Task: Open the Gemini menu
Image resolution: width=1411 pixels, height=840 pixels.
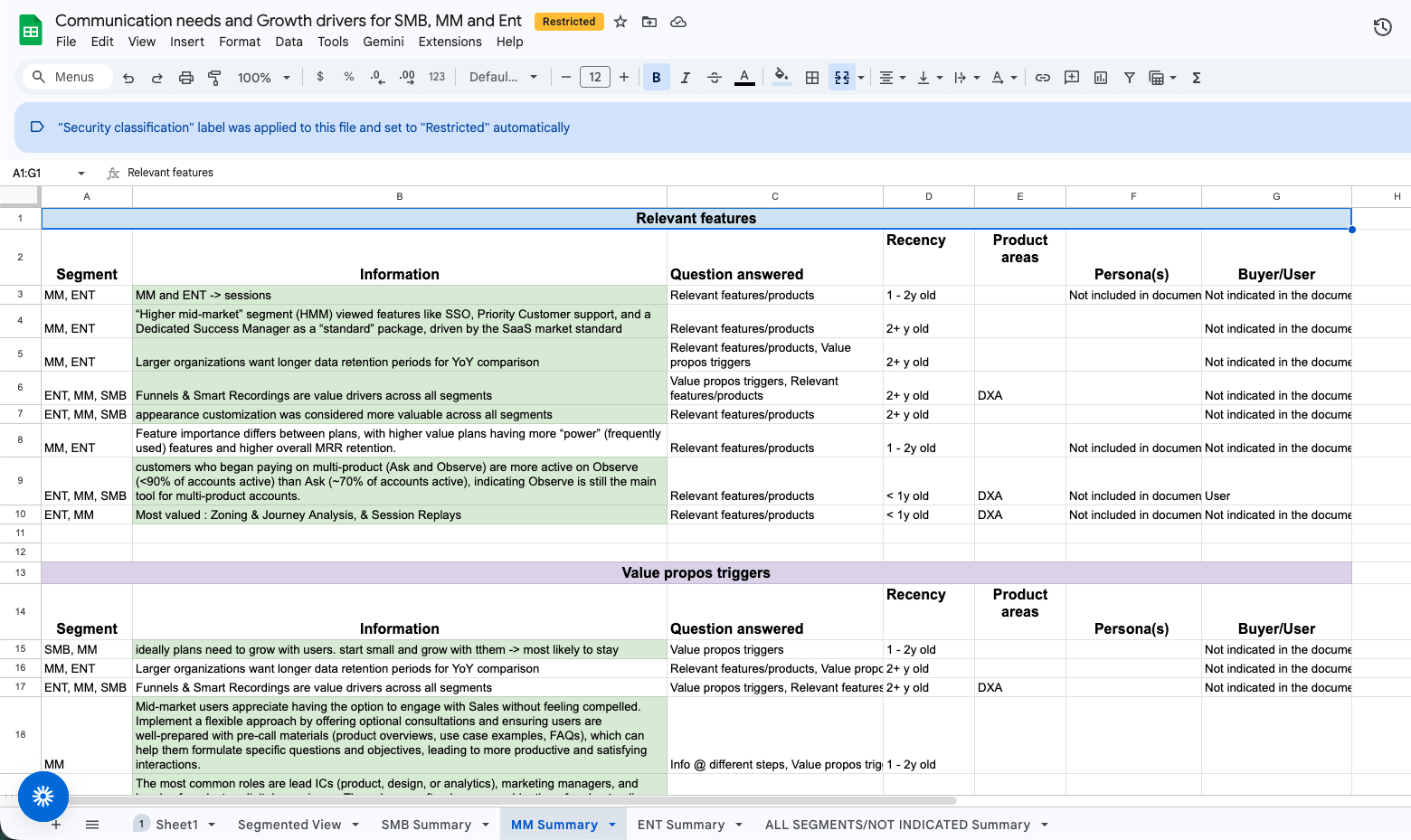Action: pos(384,42)
